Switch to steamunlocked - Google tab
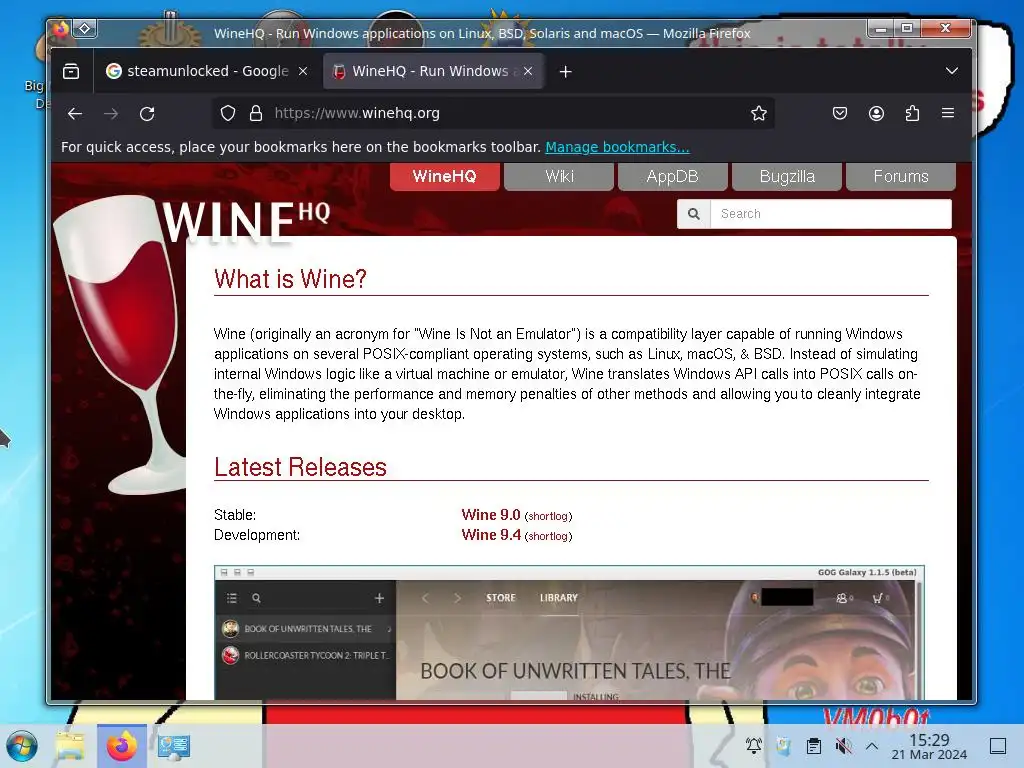Screen dimensions: 1024x768 pyautogui.click(x=208, y=71)
